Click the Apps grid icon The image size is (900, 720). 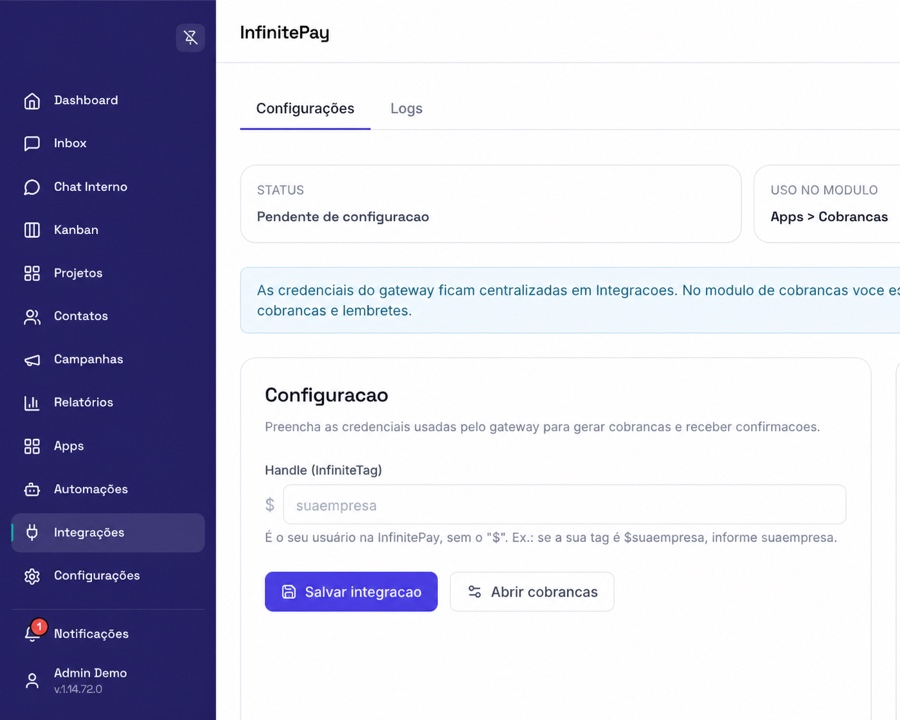(32, 446)
